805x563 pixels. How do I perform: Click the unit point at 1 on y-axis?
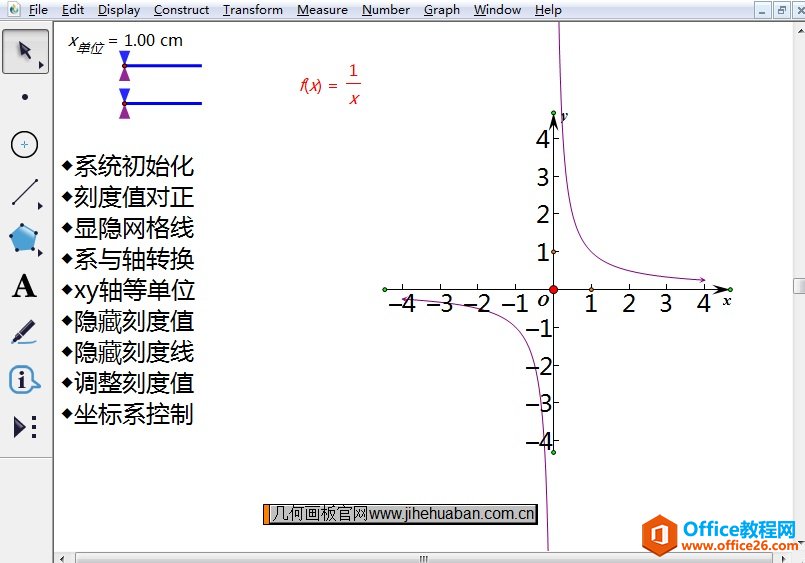553,251
